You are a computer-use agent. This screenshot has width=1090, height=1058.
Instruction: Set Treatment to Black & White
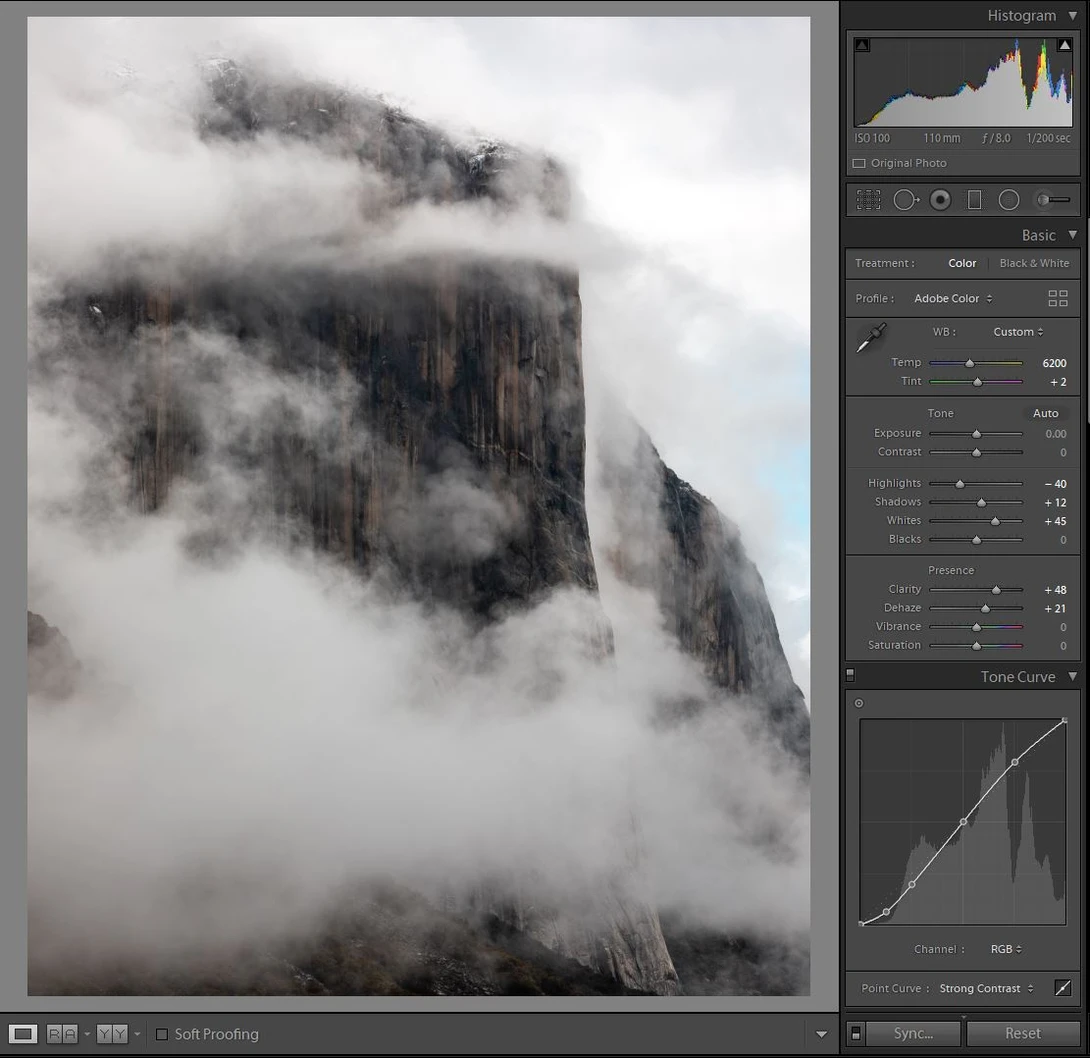[x=1034, y=263]
